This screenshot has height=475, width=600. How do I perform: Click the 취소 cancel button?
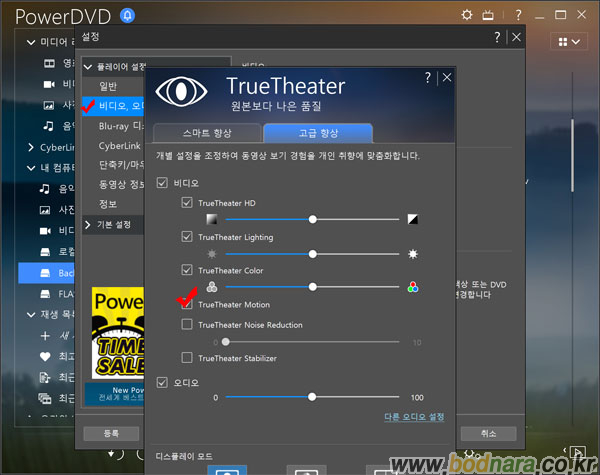488,433
